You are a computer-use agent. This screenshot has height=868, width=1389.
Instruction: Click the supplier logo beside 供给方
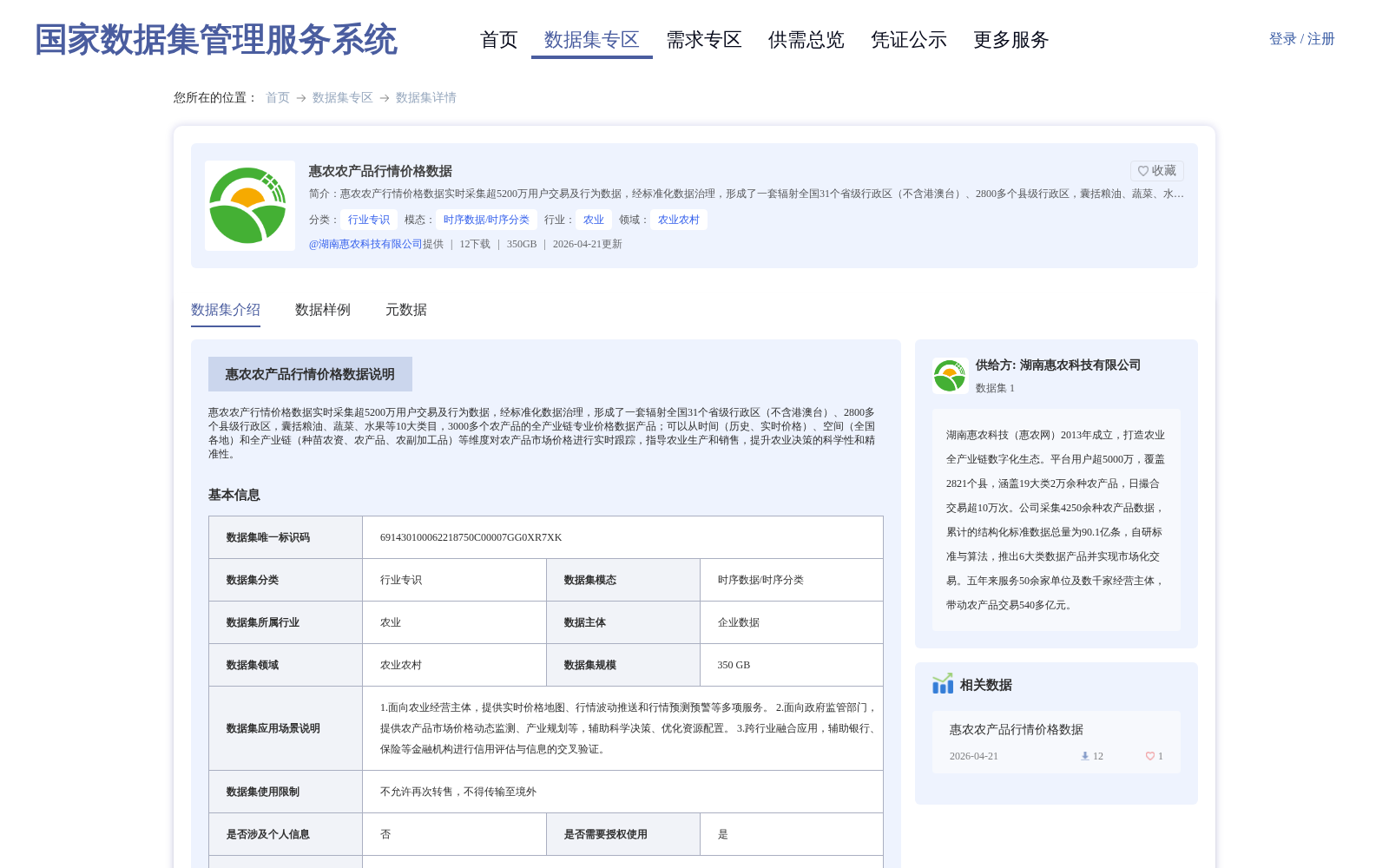pyautogui.click(x=951, y=376)
